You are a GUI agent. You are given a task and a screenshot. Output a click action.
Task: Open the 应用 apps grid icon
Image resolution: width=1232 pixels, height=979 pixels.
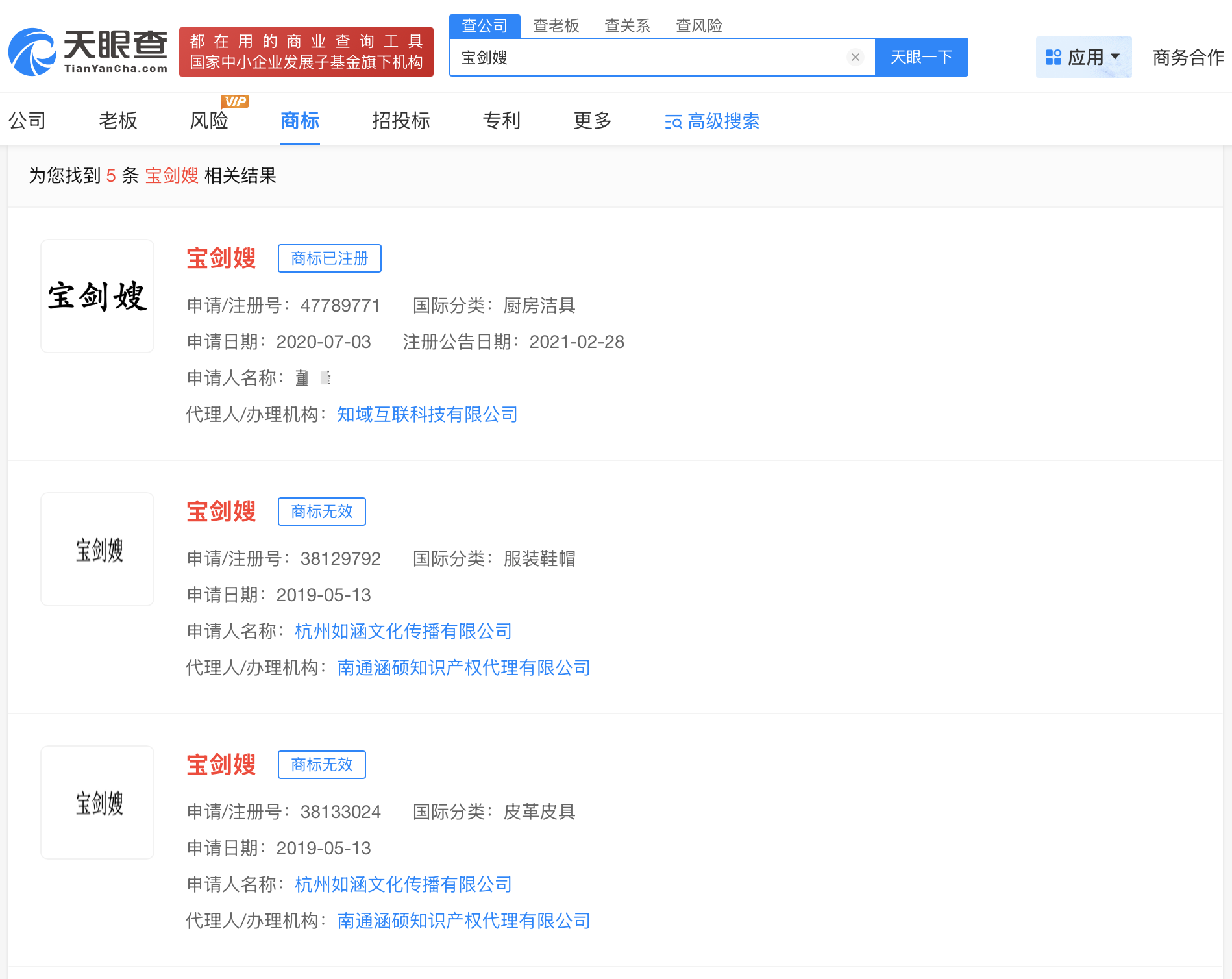click(x=1053, y=57)
